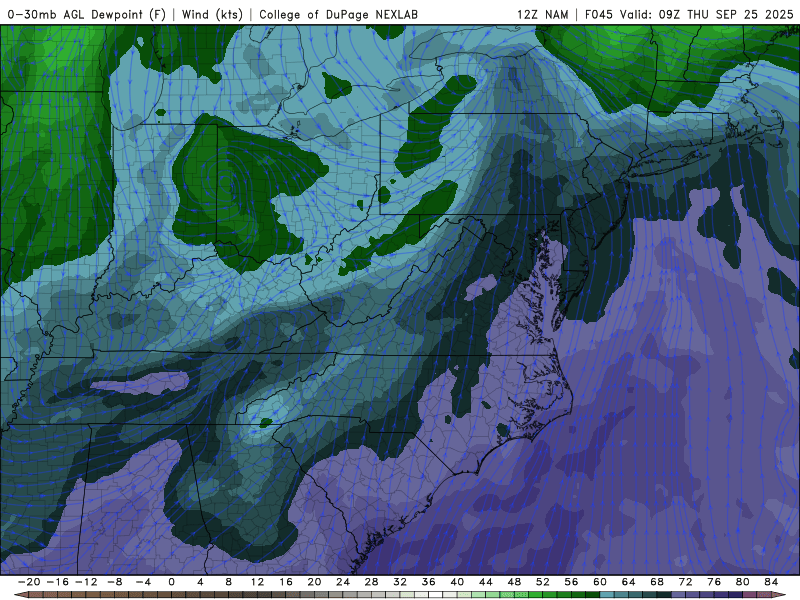Click the 'F045' forecast hour text
800x600 pixels.
598,14
